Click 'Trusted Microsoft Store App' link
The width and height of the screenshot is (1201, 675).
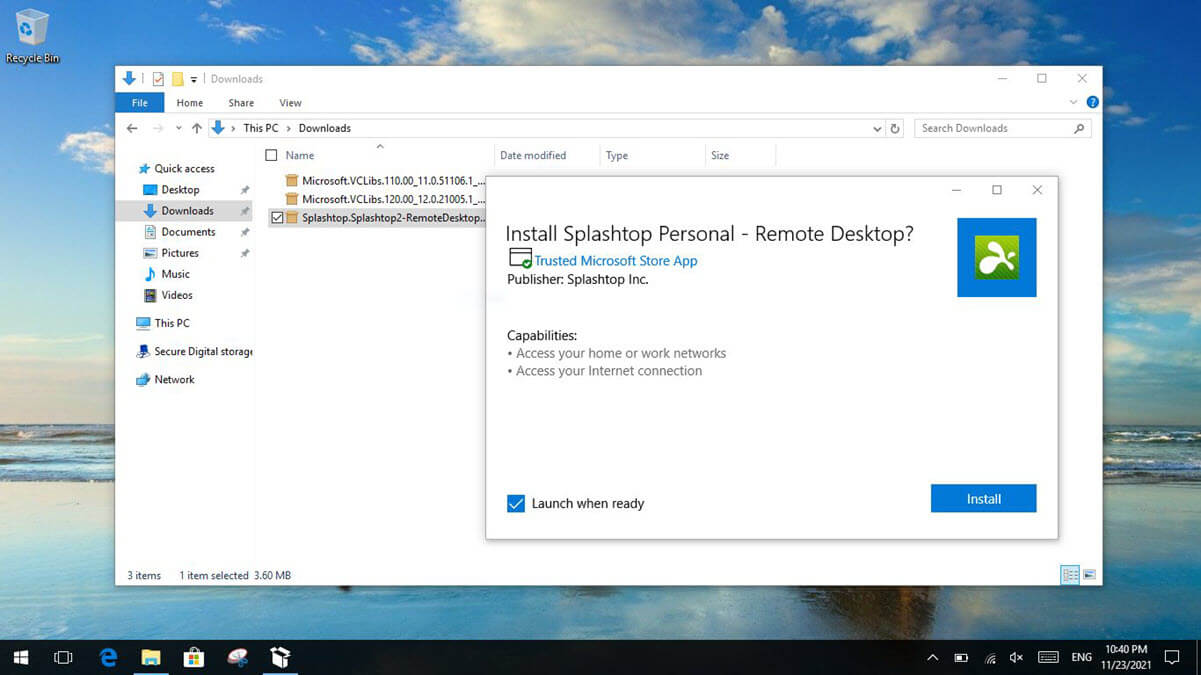pos(615,261)
